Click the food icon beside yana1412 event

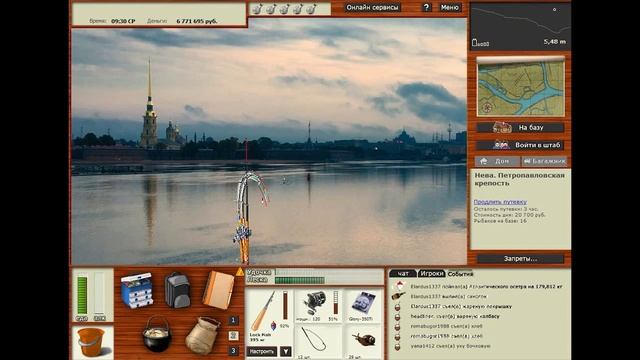(x=398, y=346)
